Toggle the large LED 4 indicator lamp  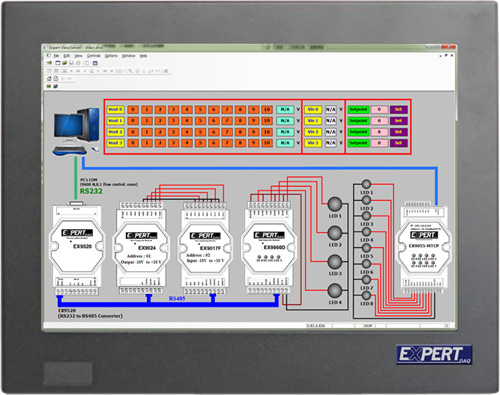[335, 291]
